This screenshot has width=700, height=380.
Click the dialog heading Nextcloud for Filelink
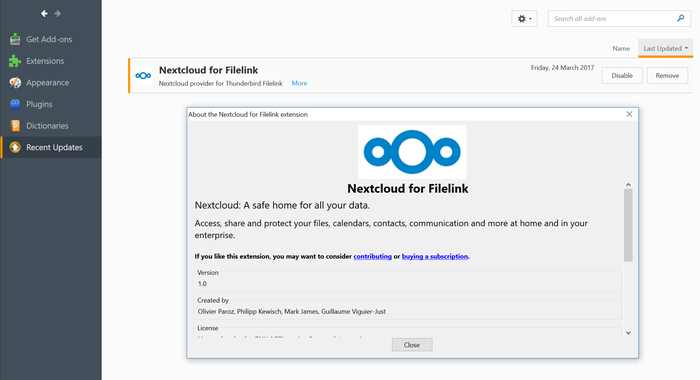[x=408, y=188]
